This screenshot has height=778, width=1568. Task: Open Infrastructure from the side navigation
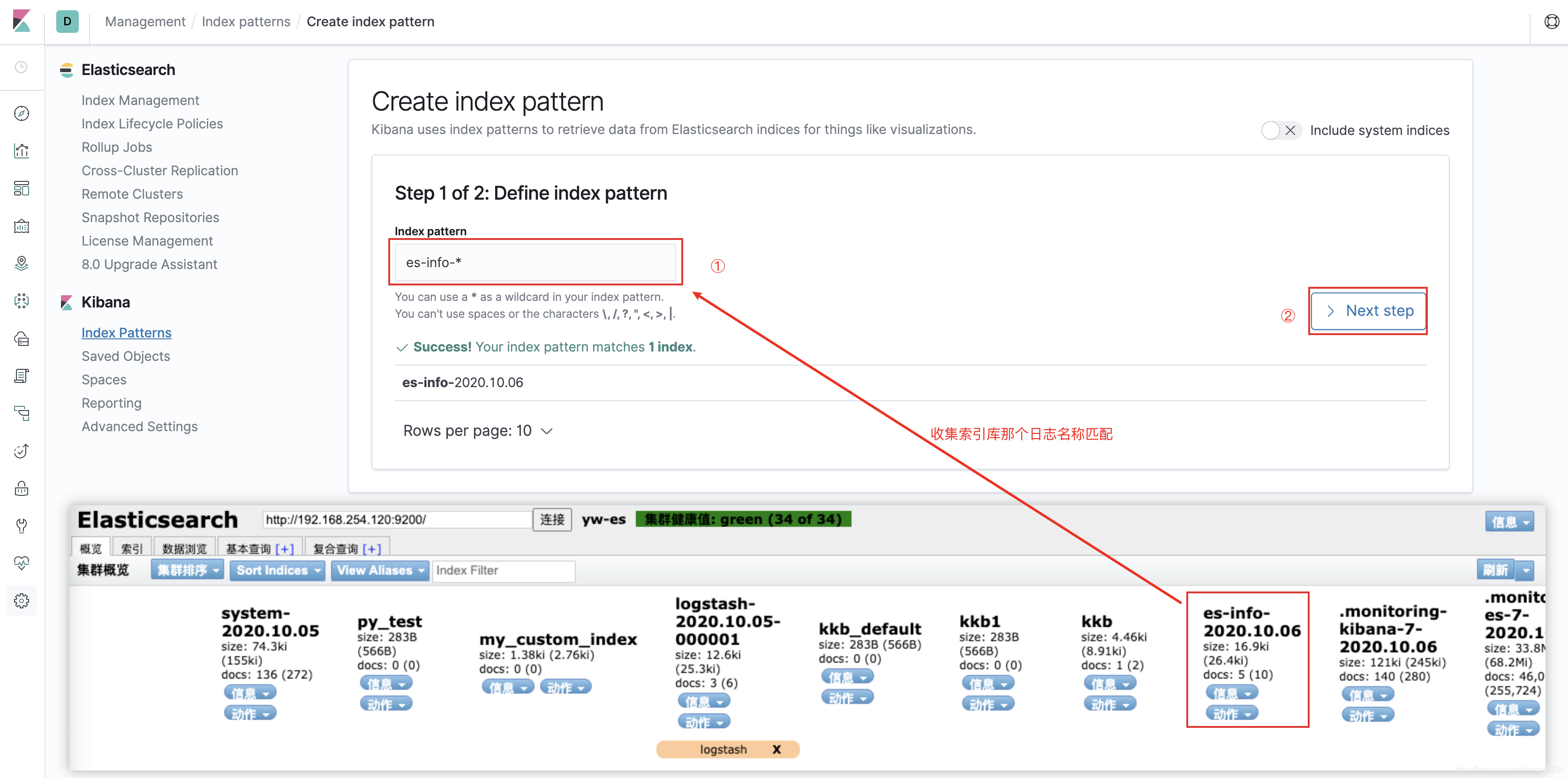(x=21, y=339)
